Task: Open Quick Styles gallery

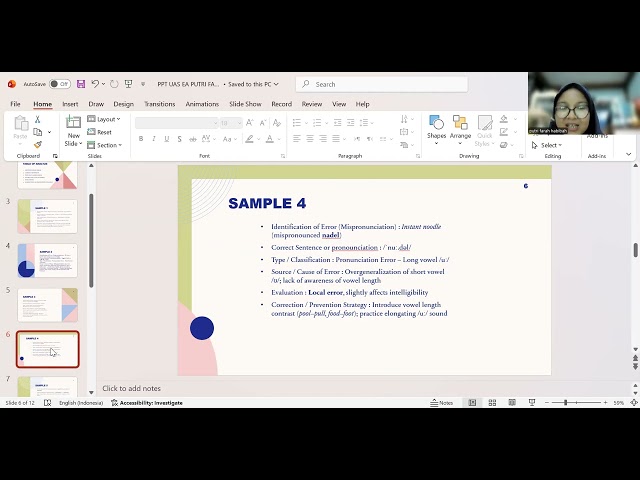Action: pyautogui.click(x=484, y=131)
